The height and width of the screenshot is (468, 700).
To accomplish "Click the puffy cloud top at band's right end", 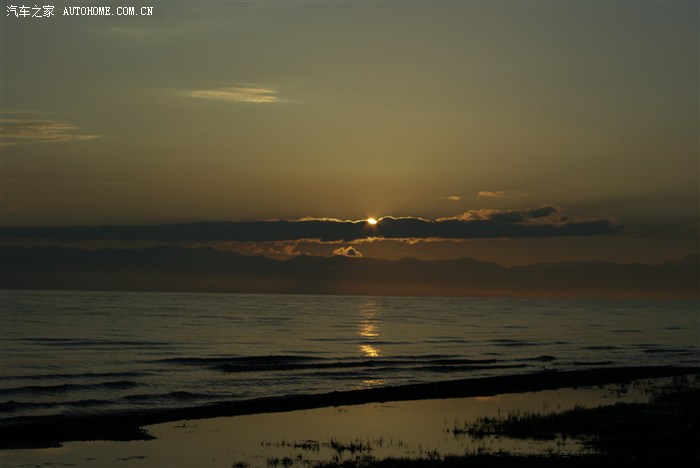I will point(538,212).
